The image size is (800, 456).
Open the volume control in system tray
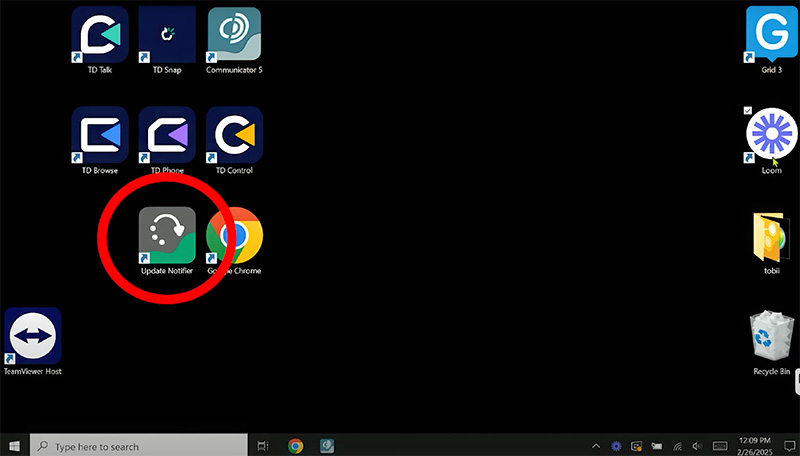[x=696, y=446]
